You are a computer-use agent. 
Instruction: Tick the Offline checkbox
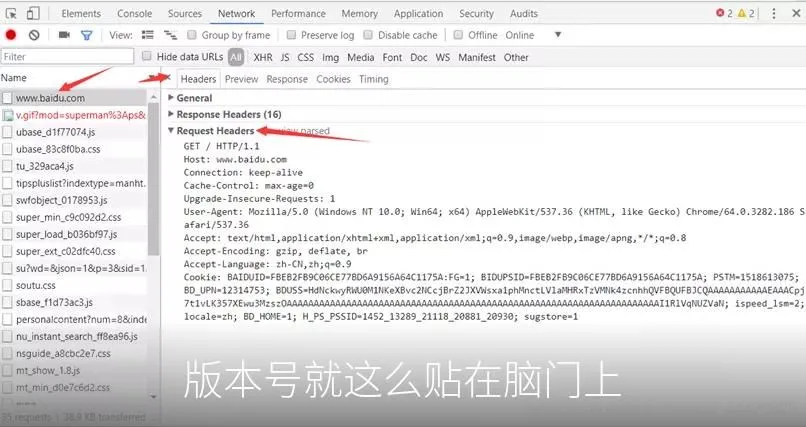tap(458, 35)
